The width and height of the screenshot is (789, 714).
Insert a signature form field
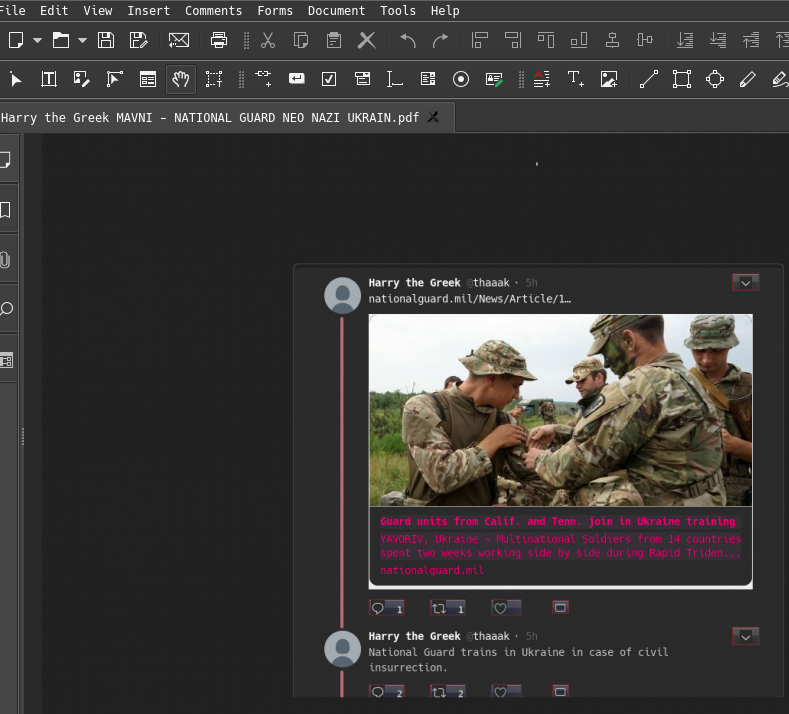(x=494, y=79)
